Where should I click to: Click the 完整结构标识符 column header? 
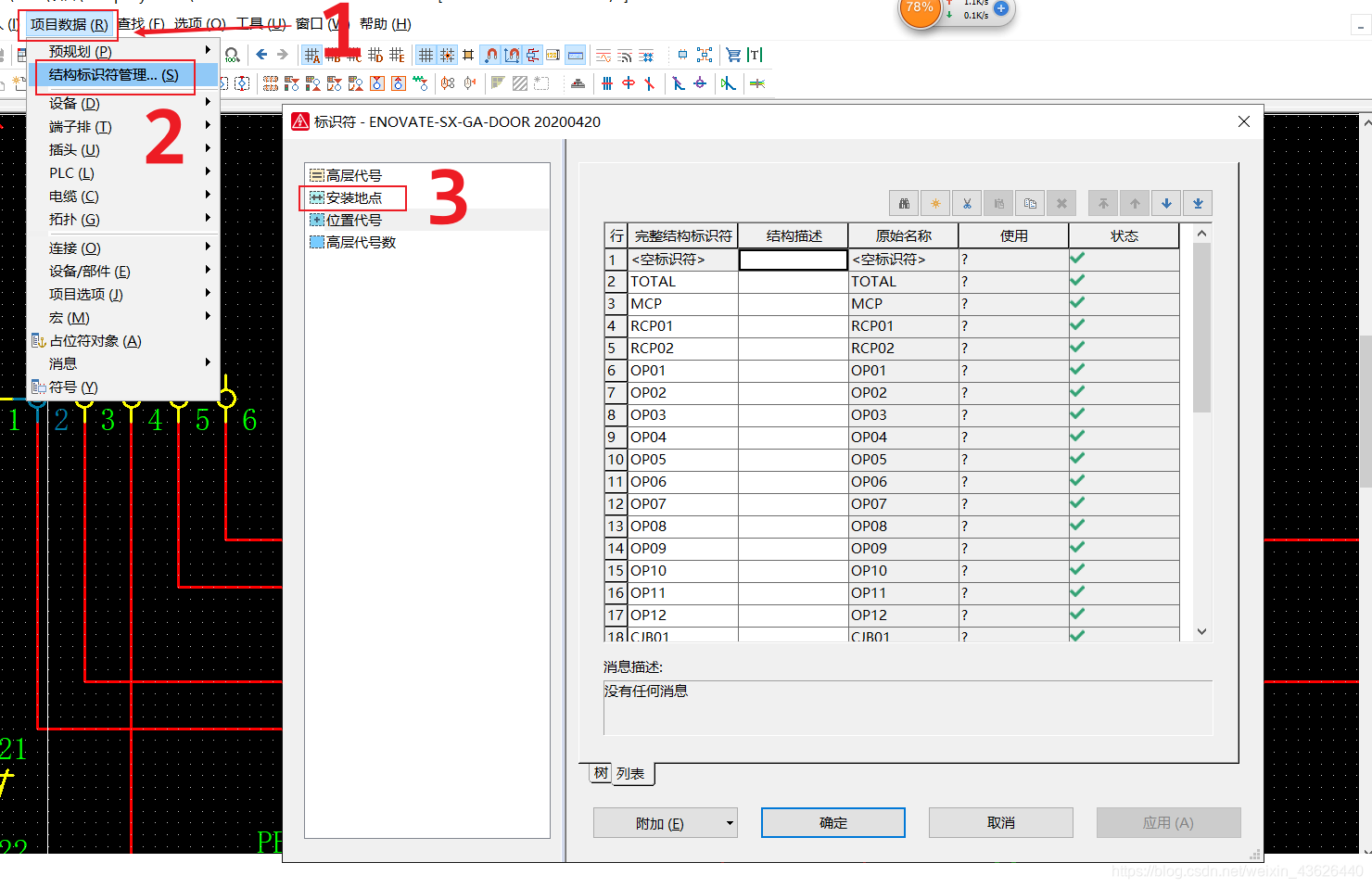[683, 236]
